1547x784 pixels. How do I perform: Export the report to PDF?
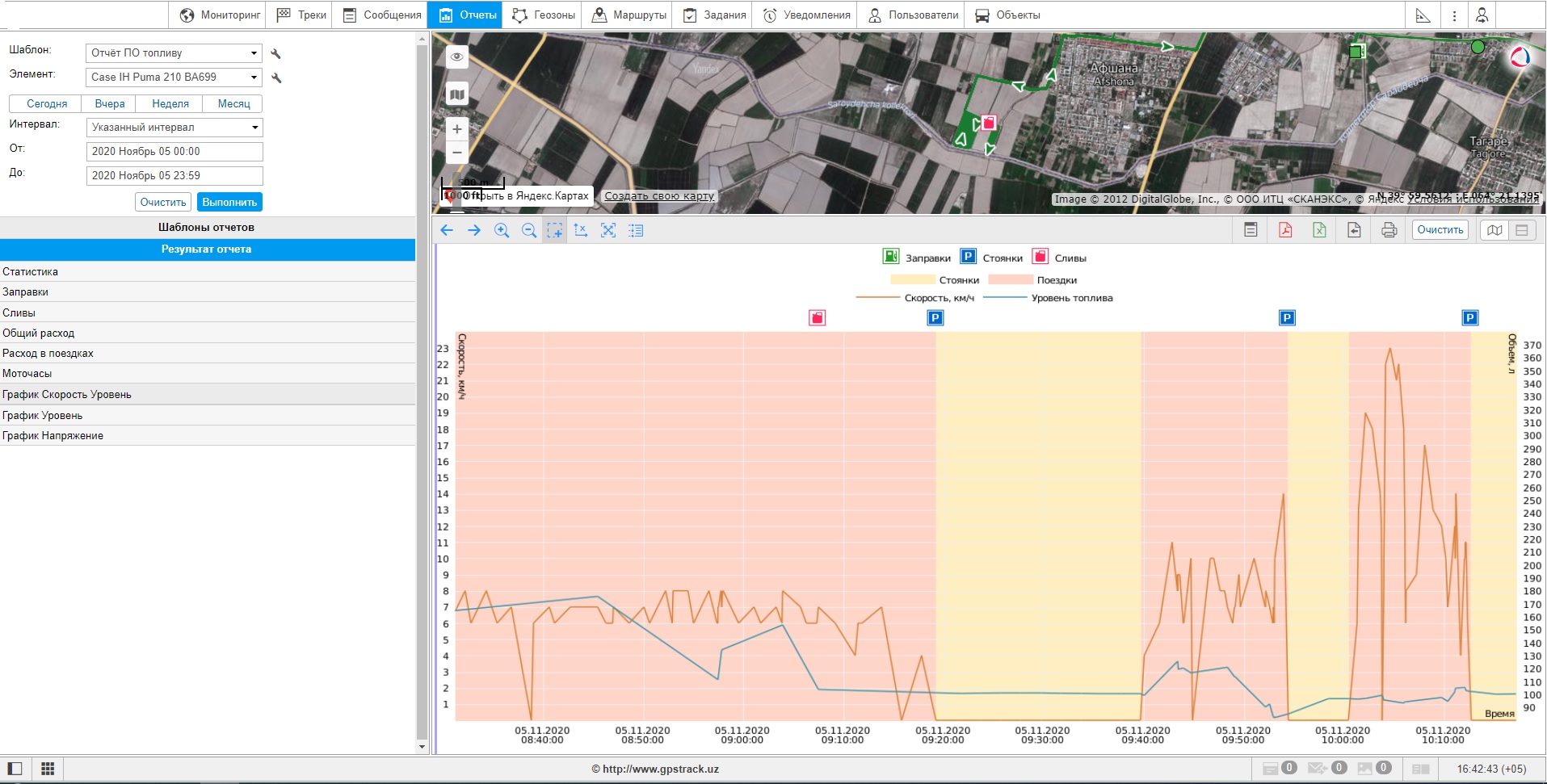point(1285,230)
